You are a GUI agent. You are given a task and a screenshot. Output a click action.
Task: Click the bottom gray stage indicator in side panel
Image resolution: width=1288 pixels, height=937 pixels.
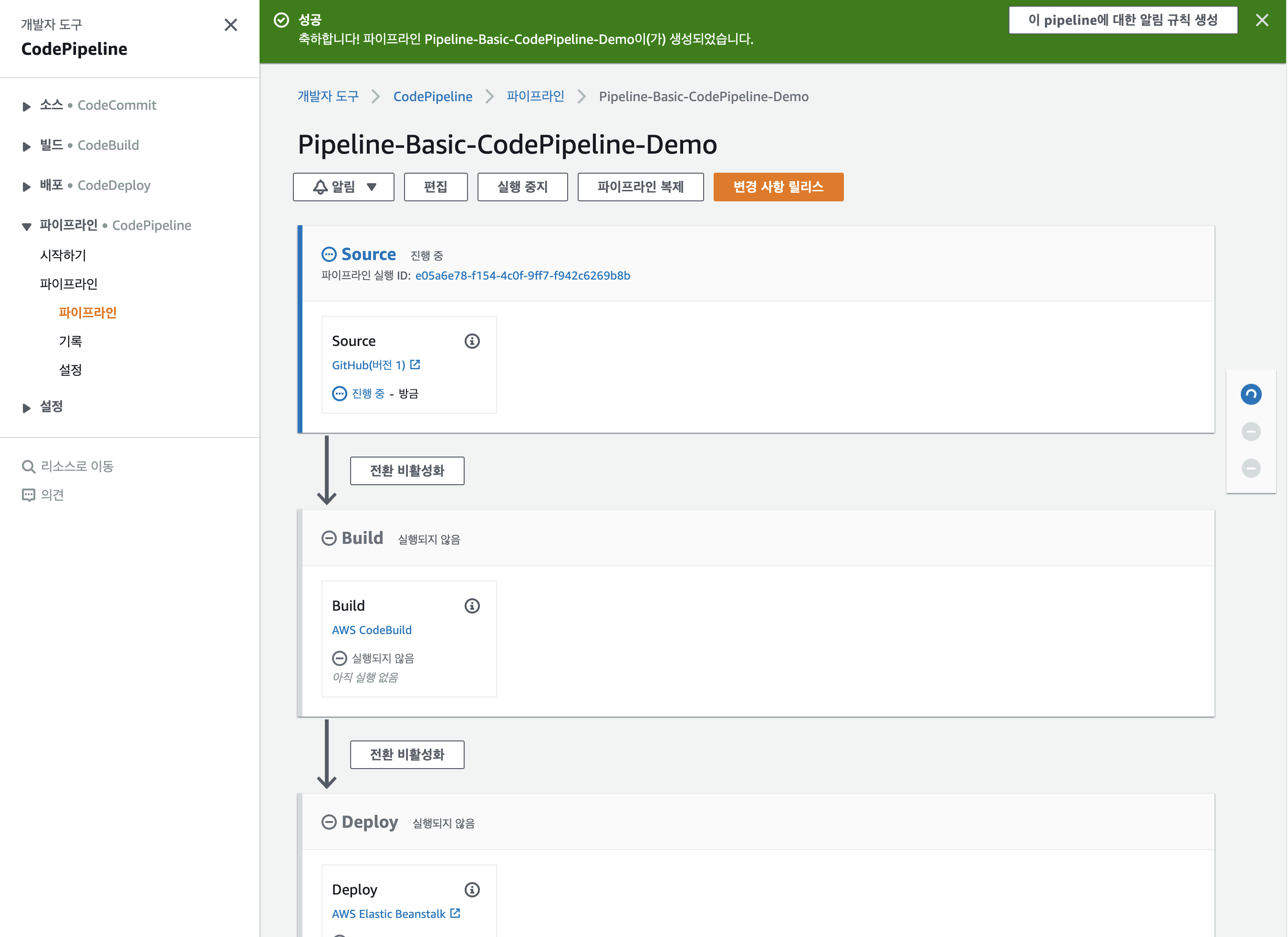(x=1250, y=468)
